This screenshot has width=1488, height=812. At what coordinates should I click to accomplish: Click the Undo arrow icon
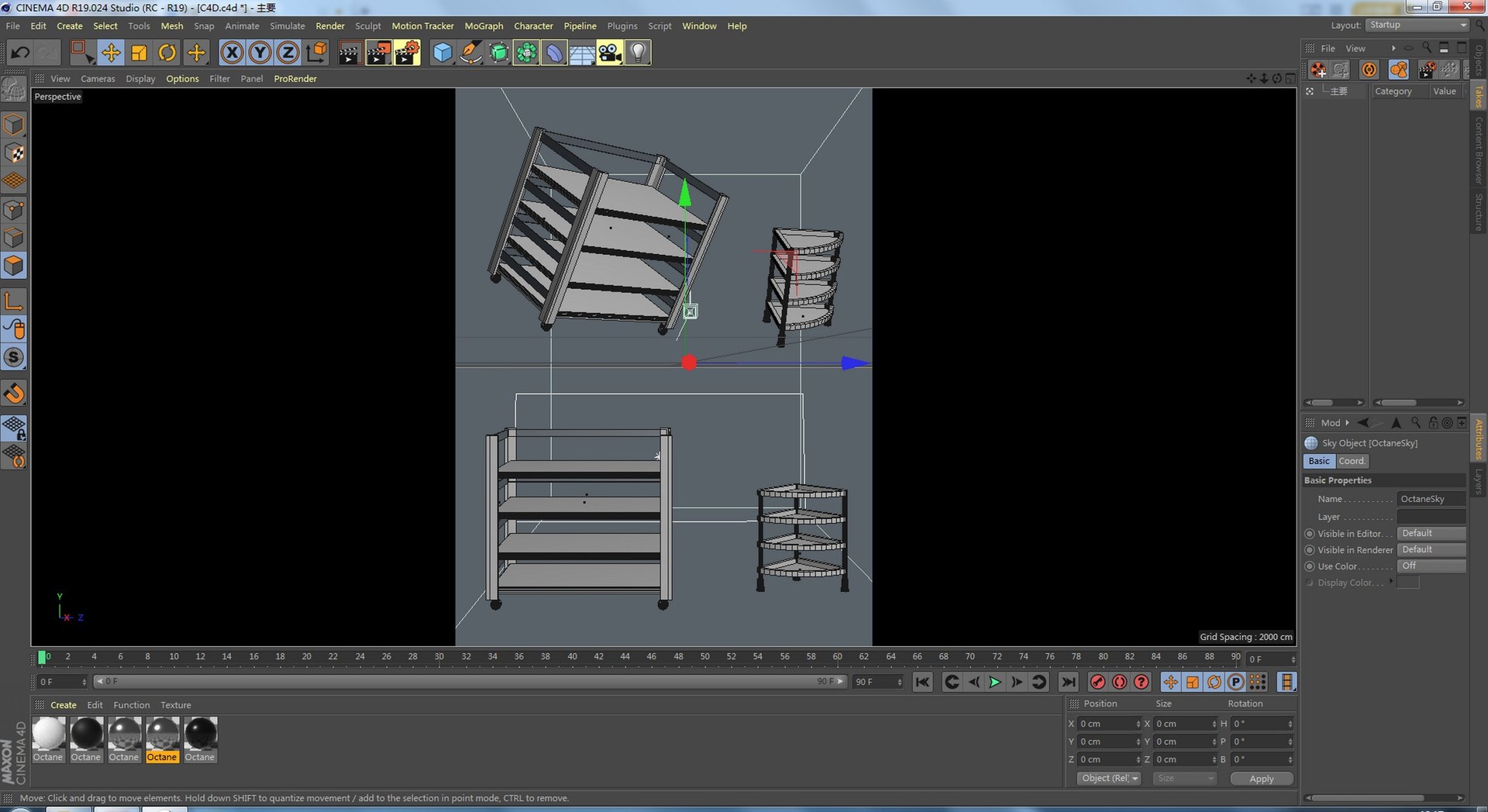(20, 53)
